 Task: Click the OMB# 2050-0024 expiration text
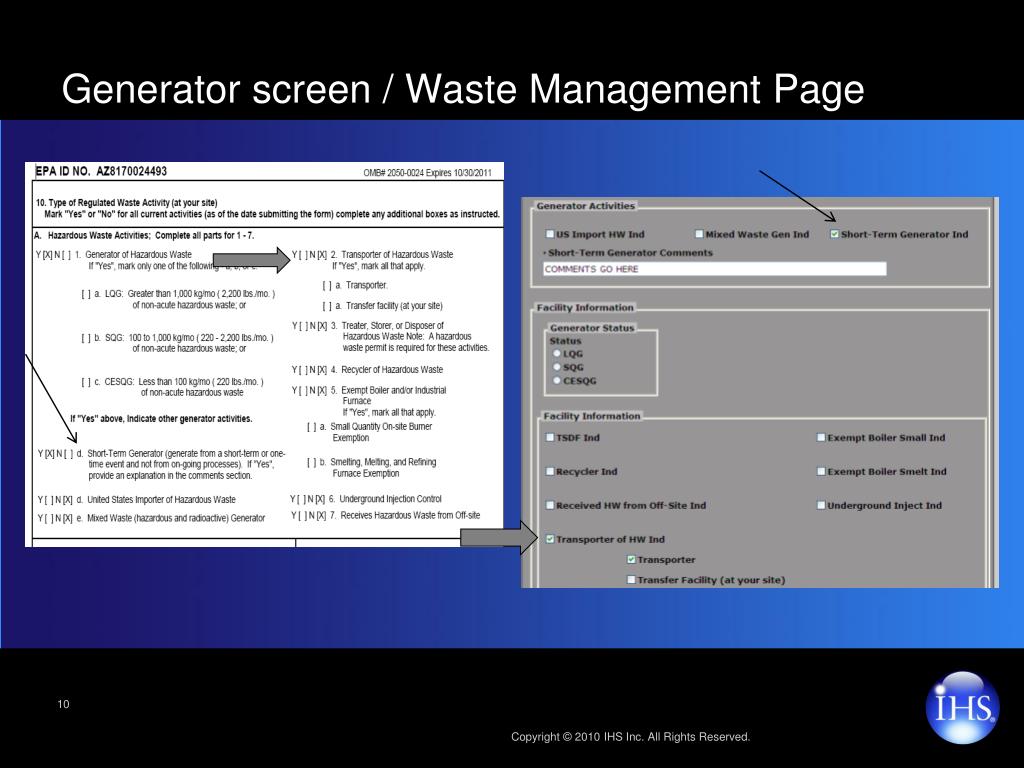[x=428, y=173]
